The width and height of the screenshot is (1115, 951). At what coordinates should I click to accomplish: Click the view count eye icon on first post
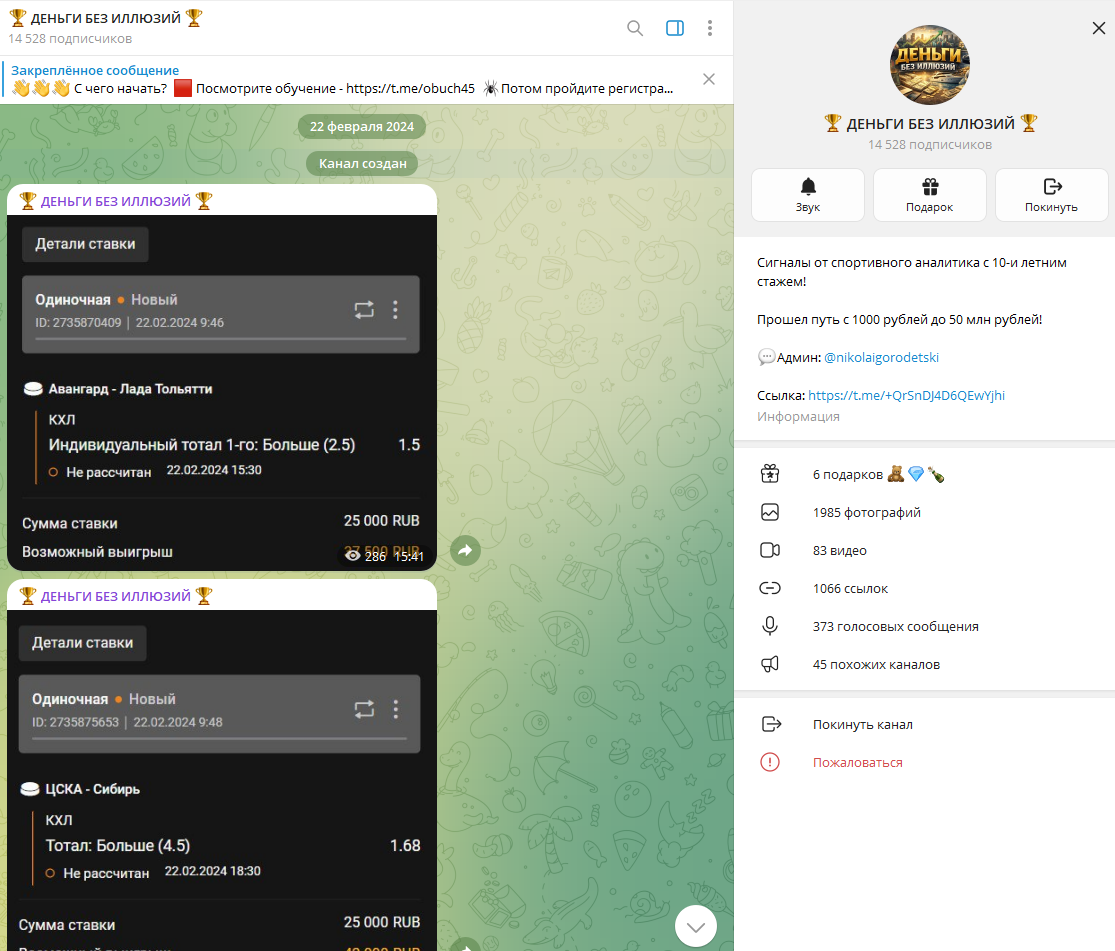[x=352, y=556]
